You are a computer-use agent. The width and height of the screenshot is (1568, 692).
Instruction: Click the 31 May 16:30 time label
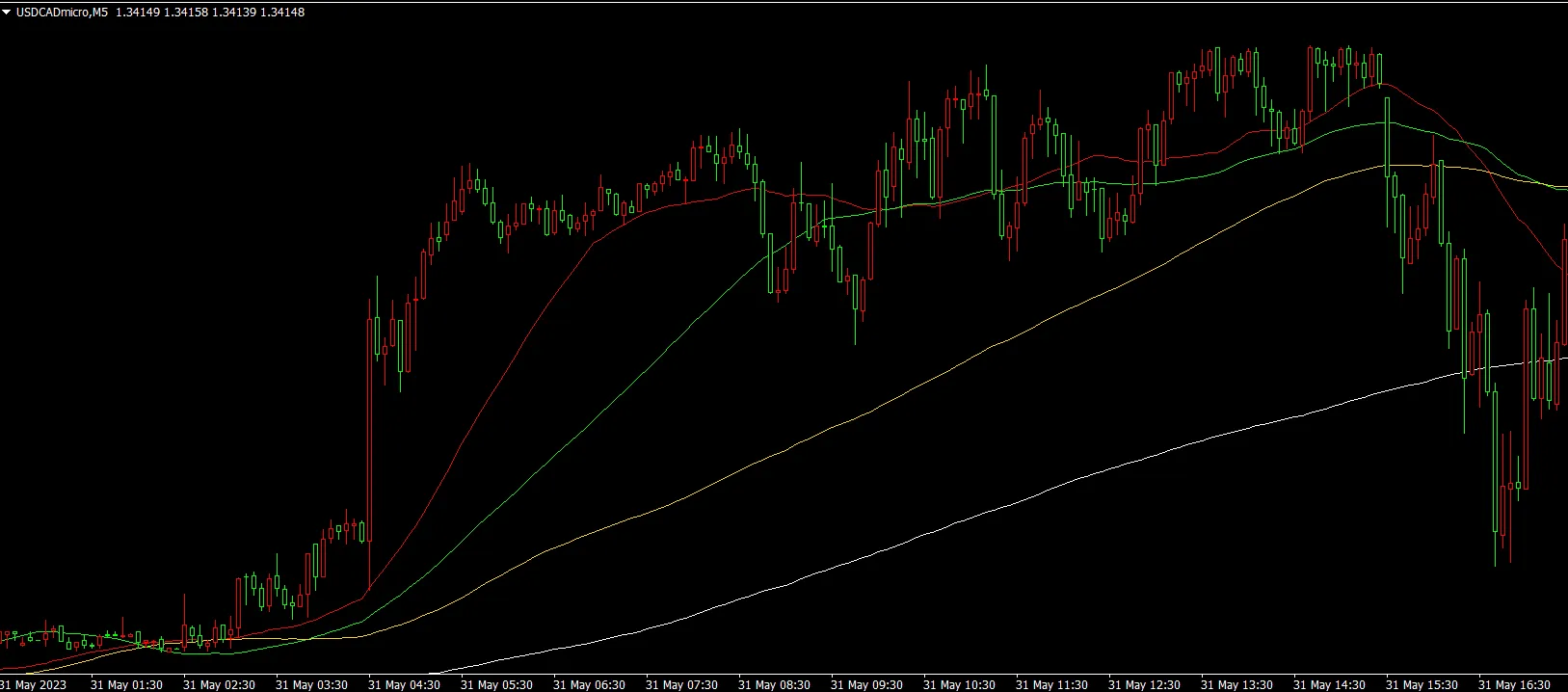(x=1514, y=684)
